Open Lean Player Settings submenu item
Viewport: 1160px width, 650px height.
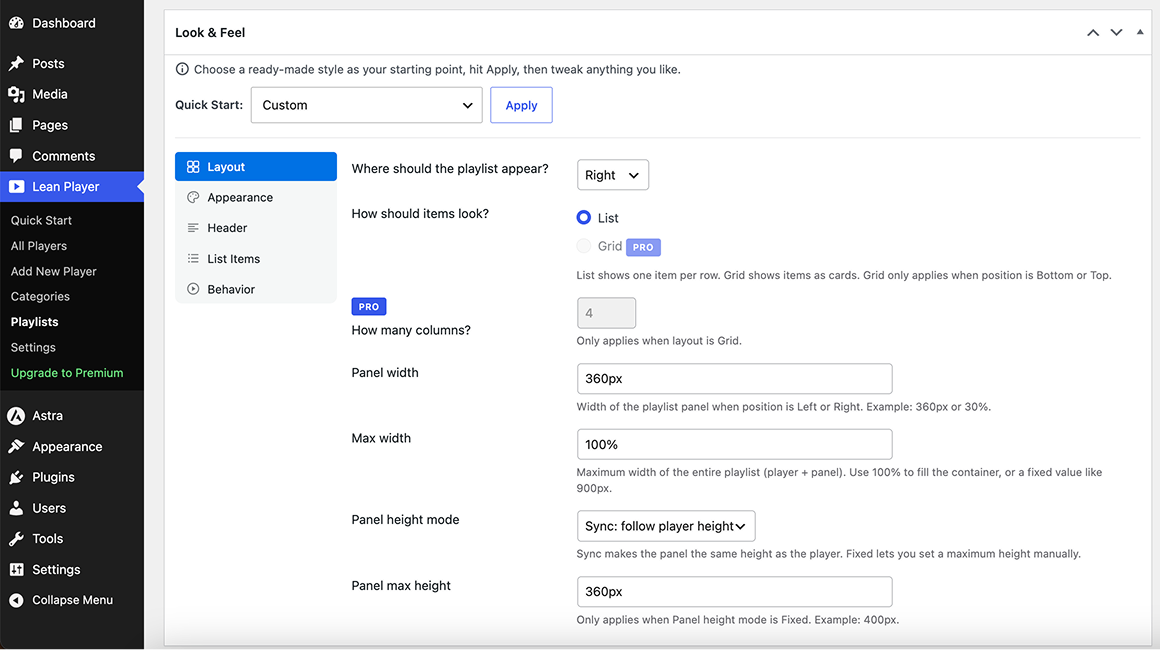coord(33,348)
